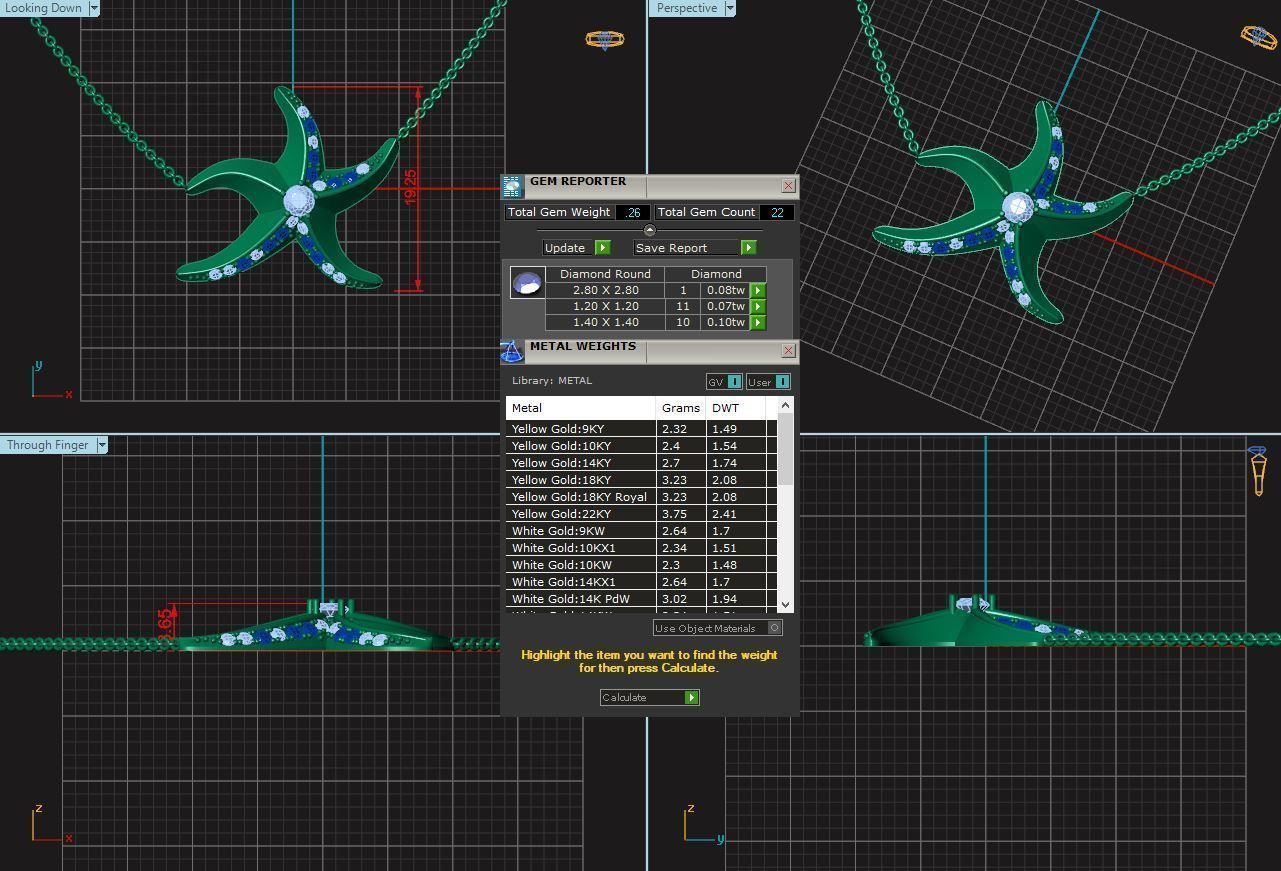Click the Update button
This screenshot has height=871, width=1281.
tap(576, 248)
